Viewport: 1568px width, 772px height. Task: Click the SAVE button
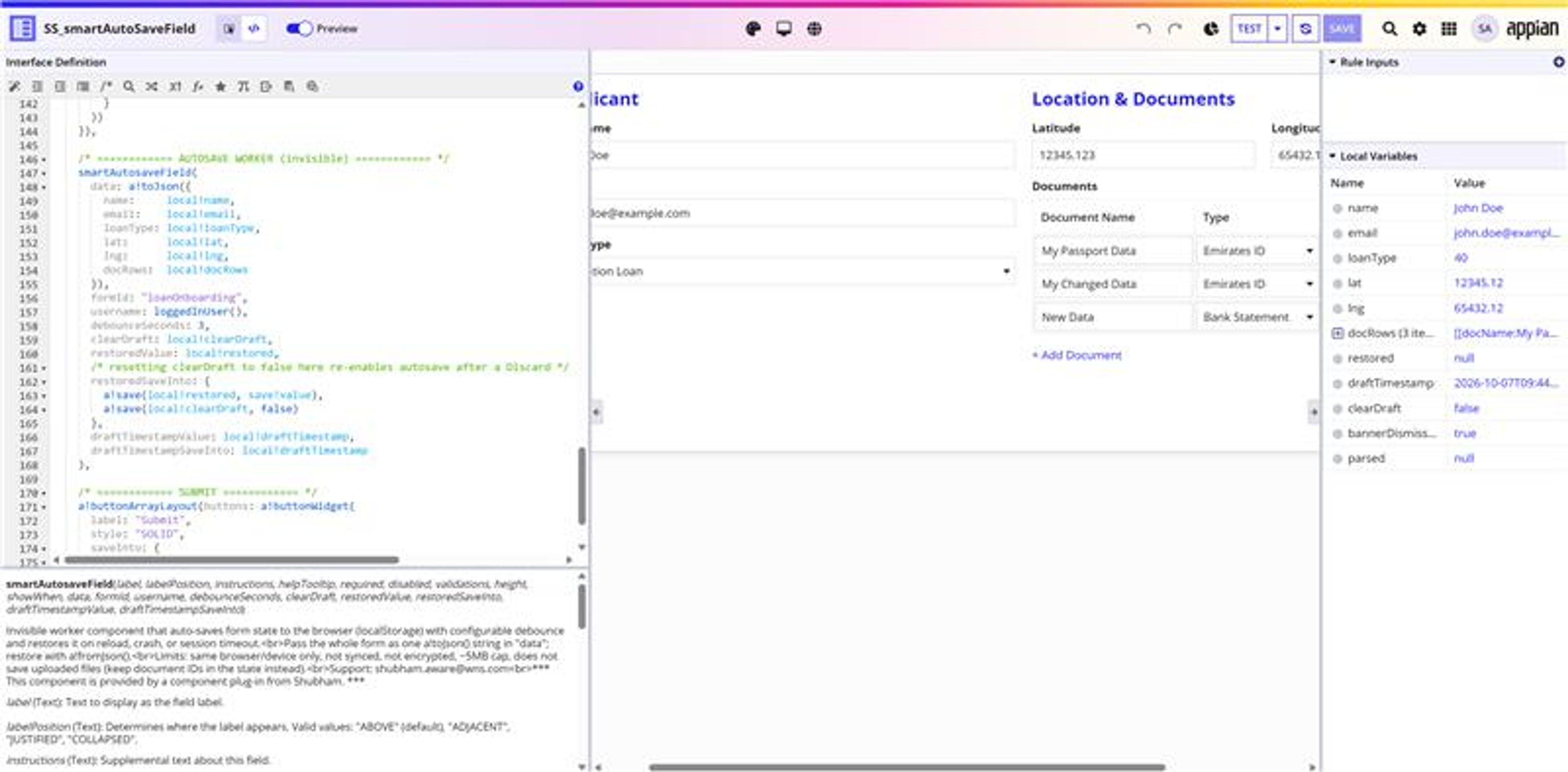(1341, 29)
